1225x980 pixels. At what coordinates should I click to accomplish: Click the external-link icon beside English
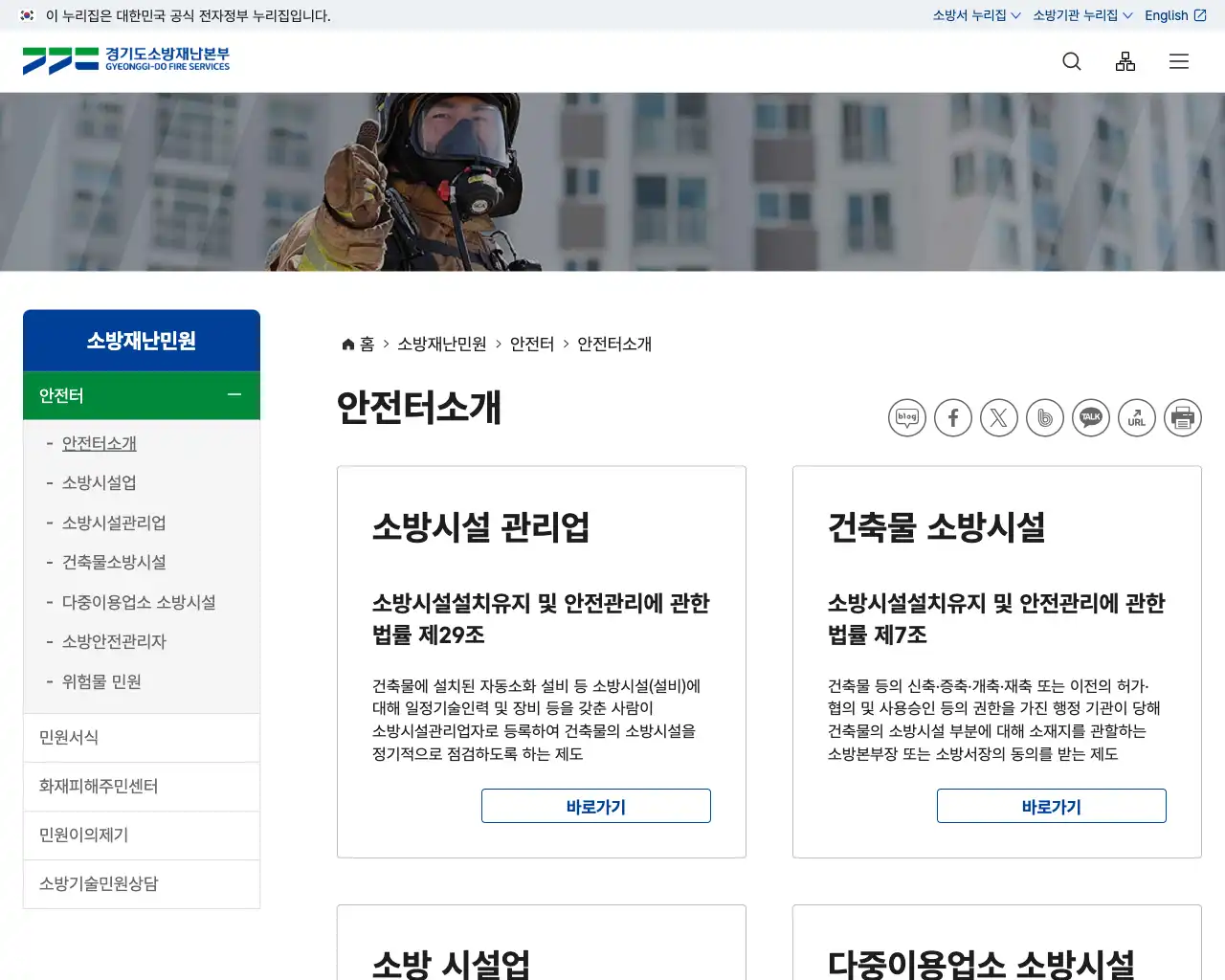(1200, 15)
